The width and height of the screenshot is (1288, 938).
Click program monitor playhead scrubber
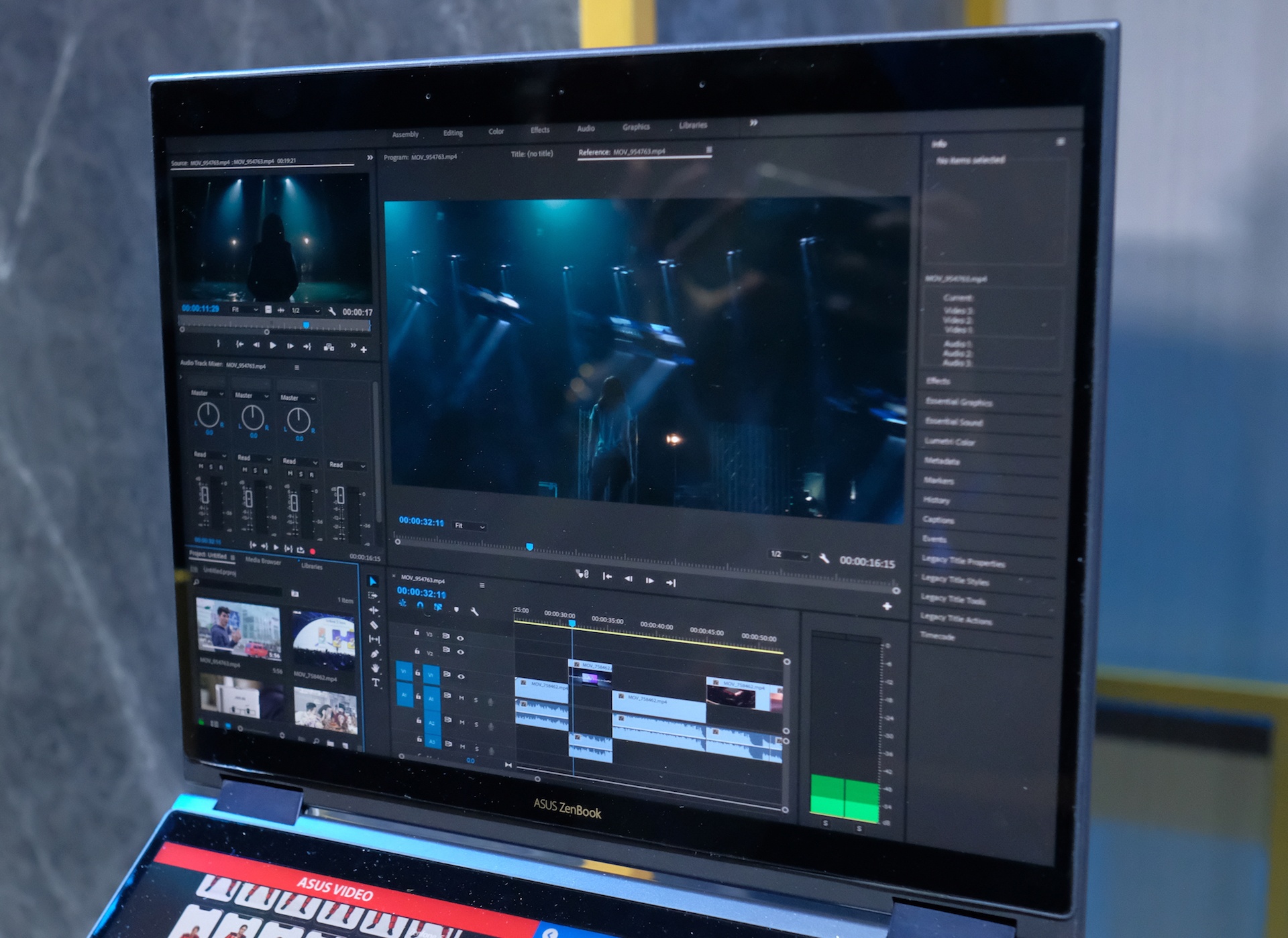pyautogui.click(x=529, y=547)
